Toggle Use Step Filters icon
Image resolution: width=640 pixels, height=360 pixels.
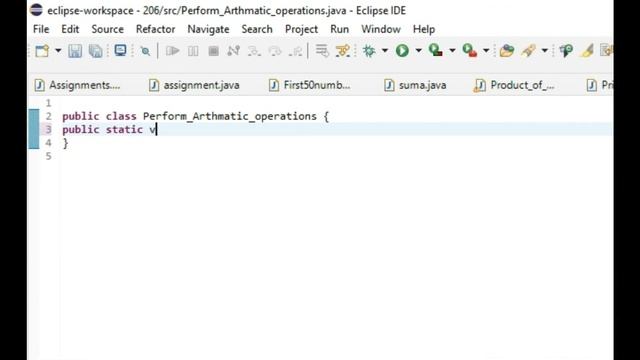click(343, 51)
